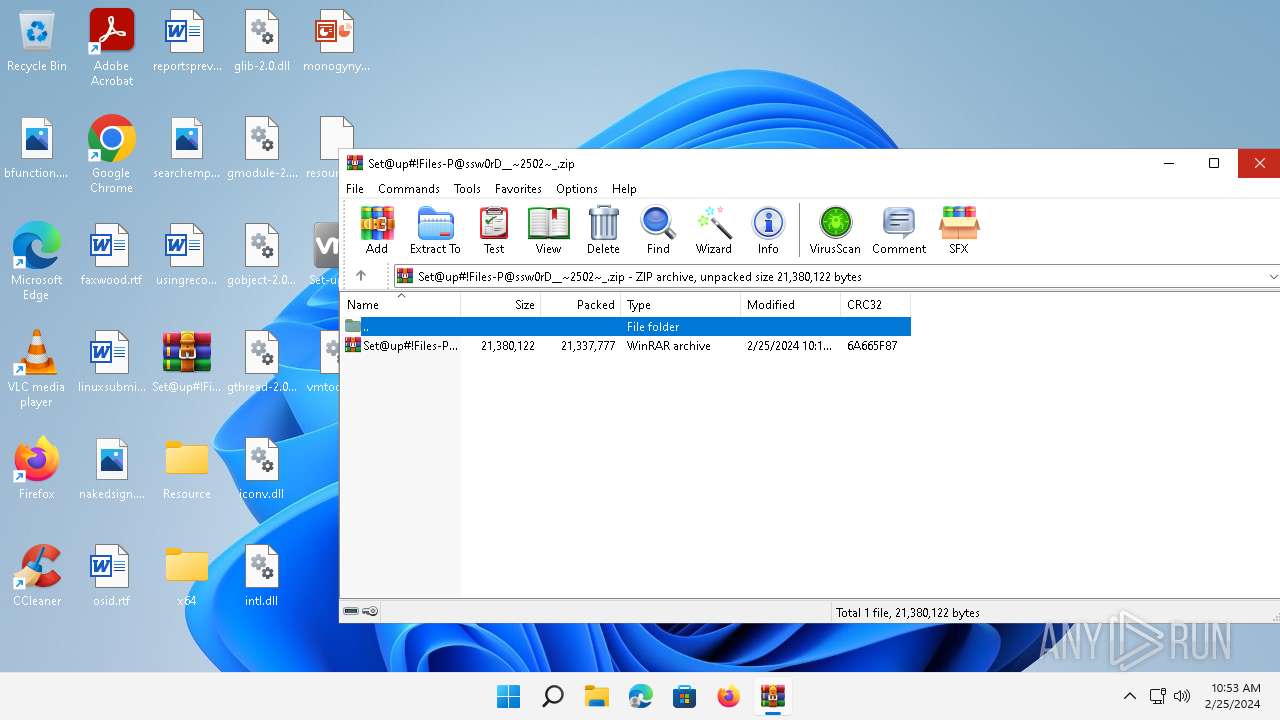Viewport: 1280px width, 720px height.
Task: Expand the archive path dropdown
Action: 1272,277
